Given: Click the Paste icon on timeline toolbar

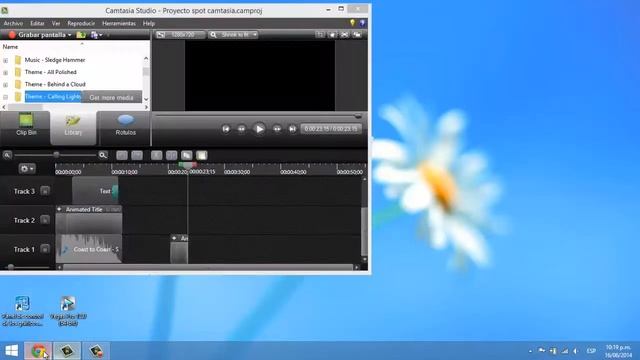Looking at the screenshot, I should pos(202,155).
